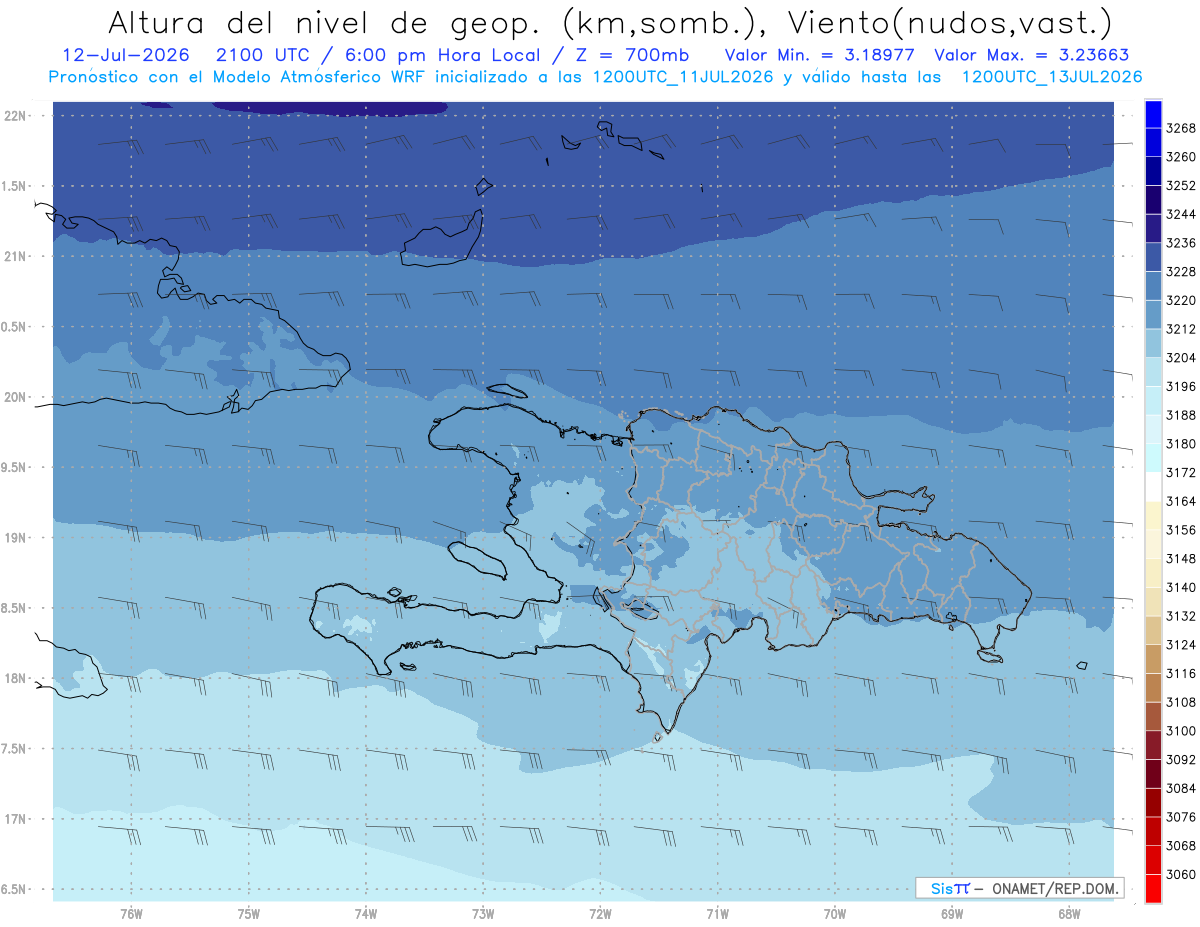Click the 3172 color scale label
Viewport: 1200px width, 927px height.
click(x=1181, y=472)
